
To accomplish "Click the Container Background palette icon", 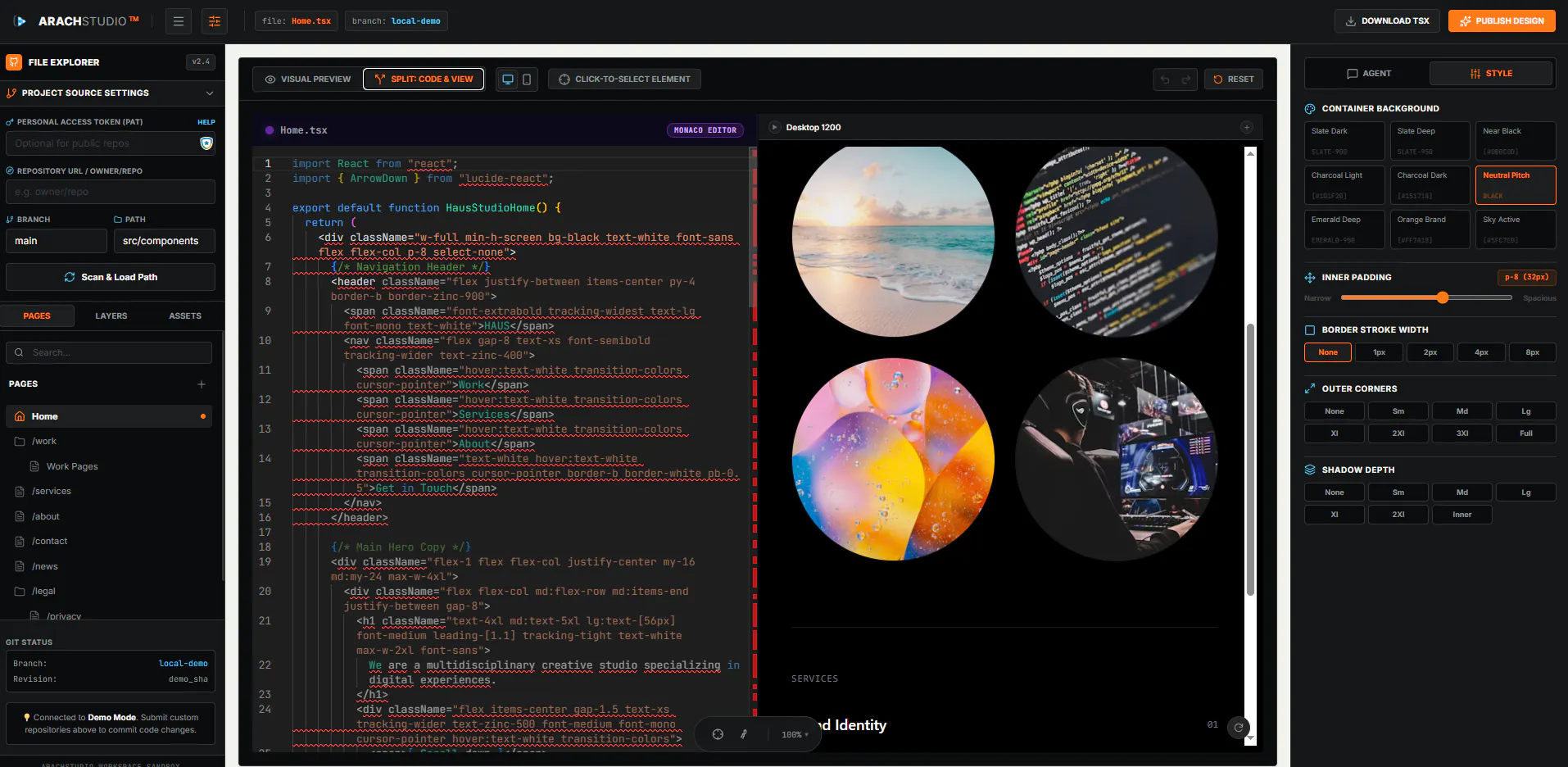I will click(1310, 108).
